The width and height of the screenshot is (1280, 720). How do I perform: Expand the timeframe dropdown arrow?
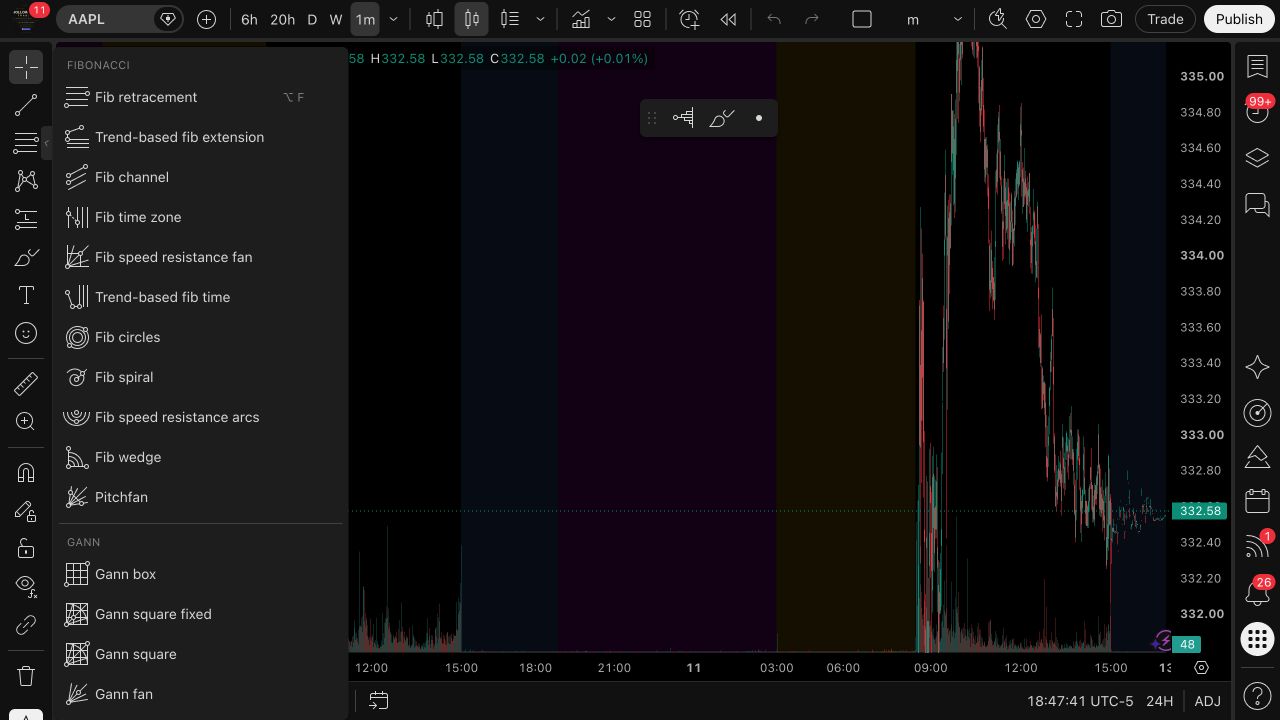coord(393,19)
